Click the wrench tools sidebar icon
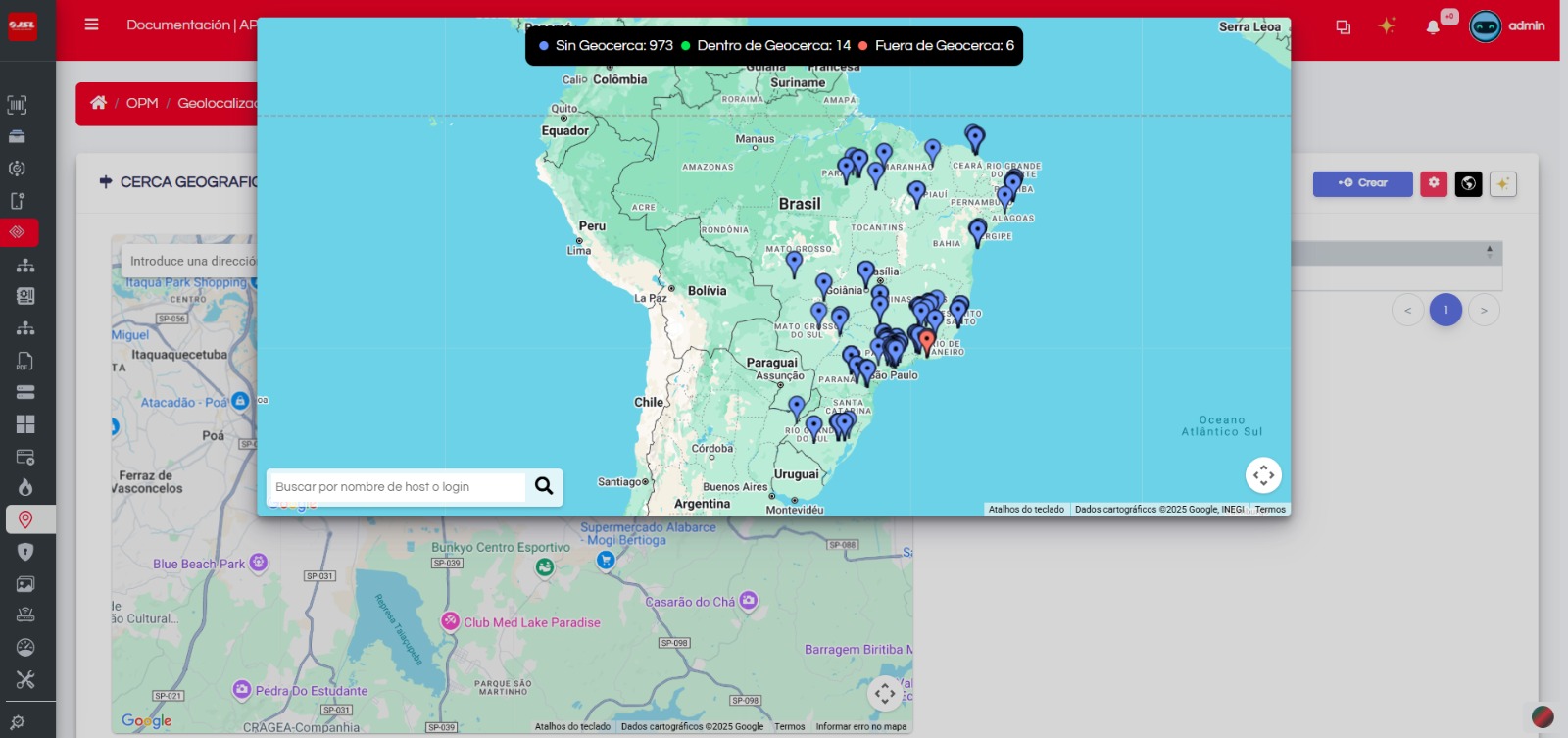This screenshot has width=1568, height=738. (x=25, y=679)
